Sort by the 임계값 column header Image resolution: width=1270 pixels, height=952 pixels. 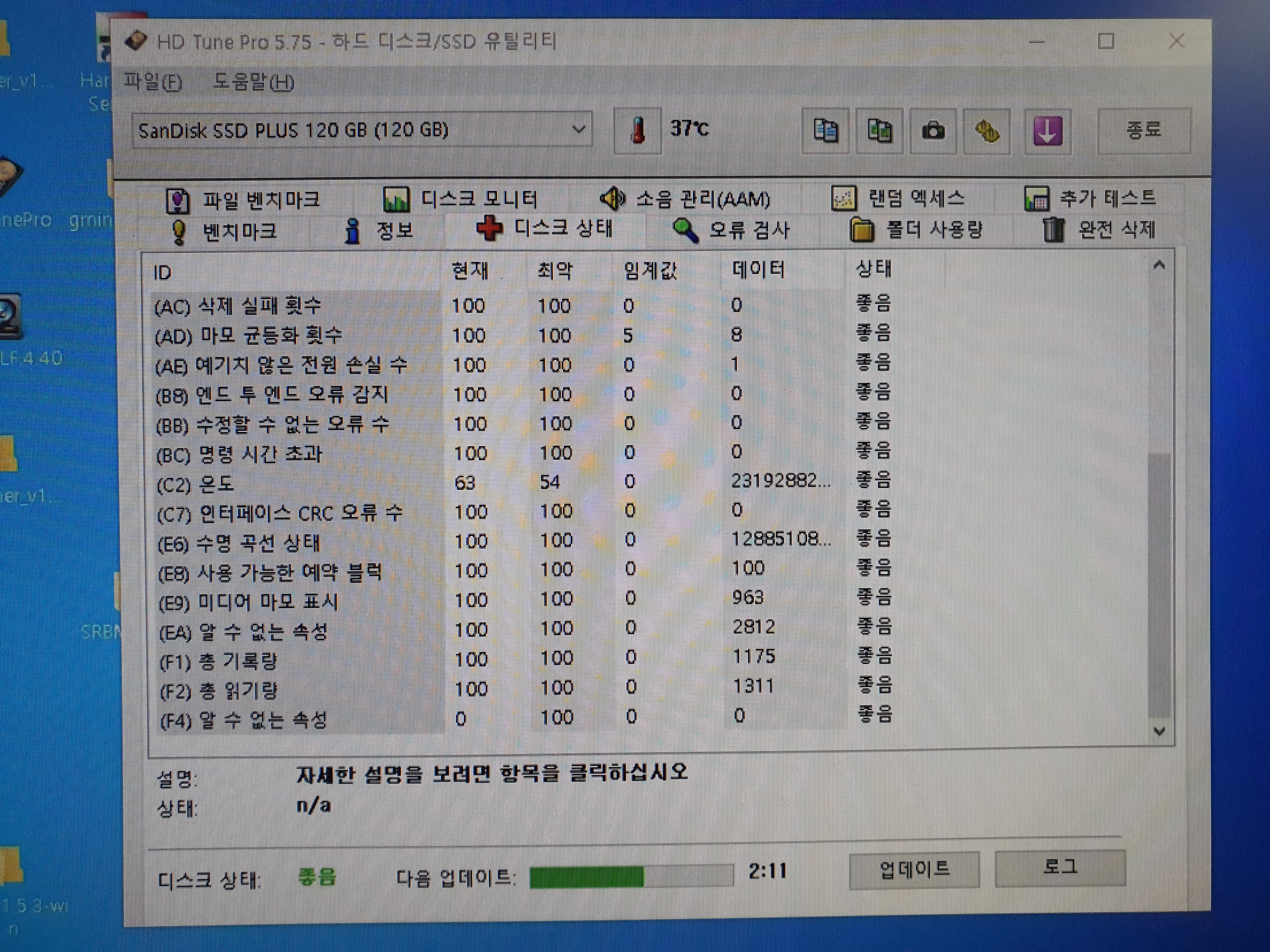tap(650, 270)
